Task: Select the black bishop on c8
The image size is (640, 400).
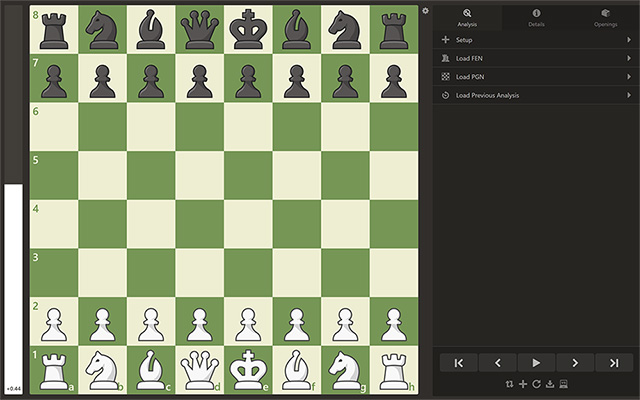Action: point(151,29)
